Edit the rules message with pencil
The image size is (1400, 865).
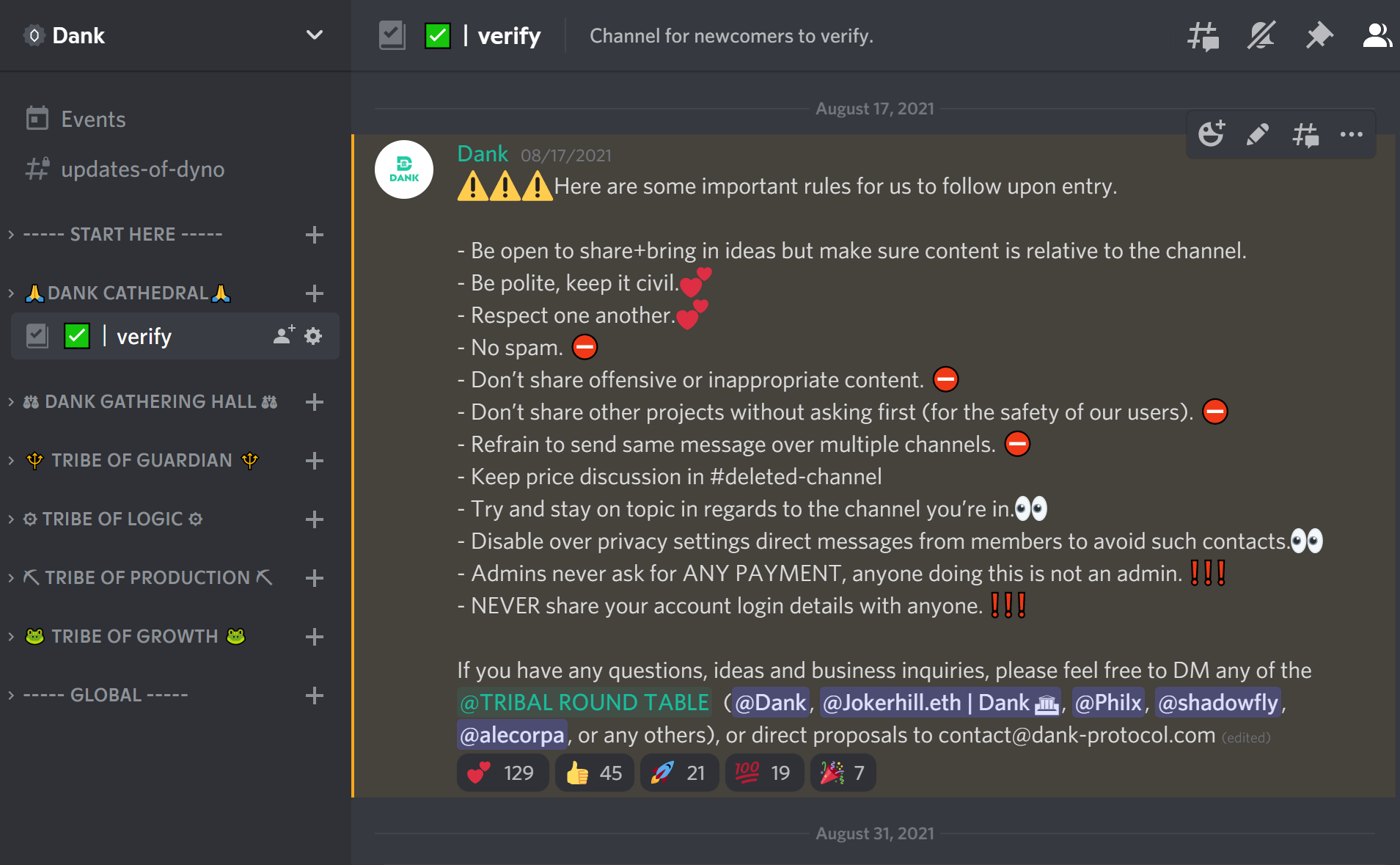(x=1258, y=134)
